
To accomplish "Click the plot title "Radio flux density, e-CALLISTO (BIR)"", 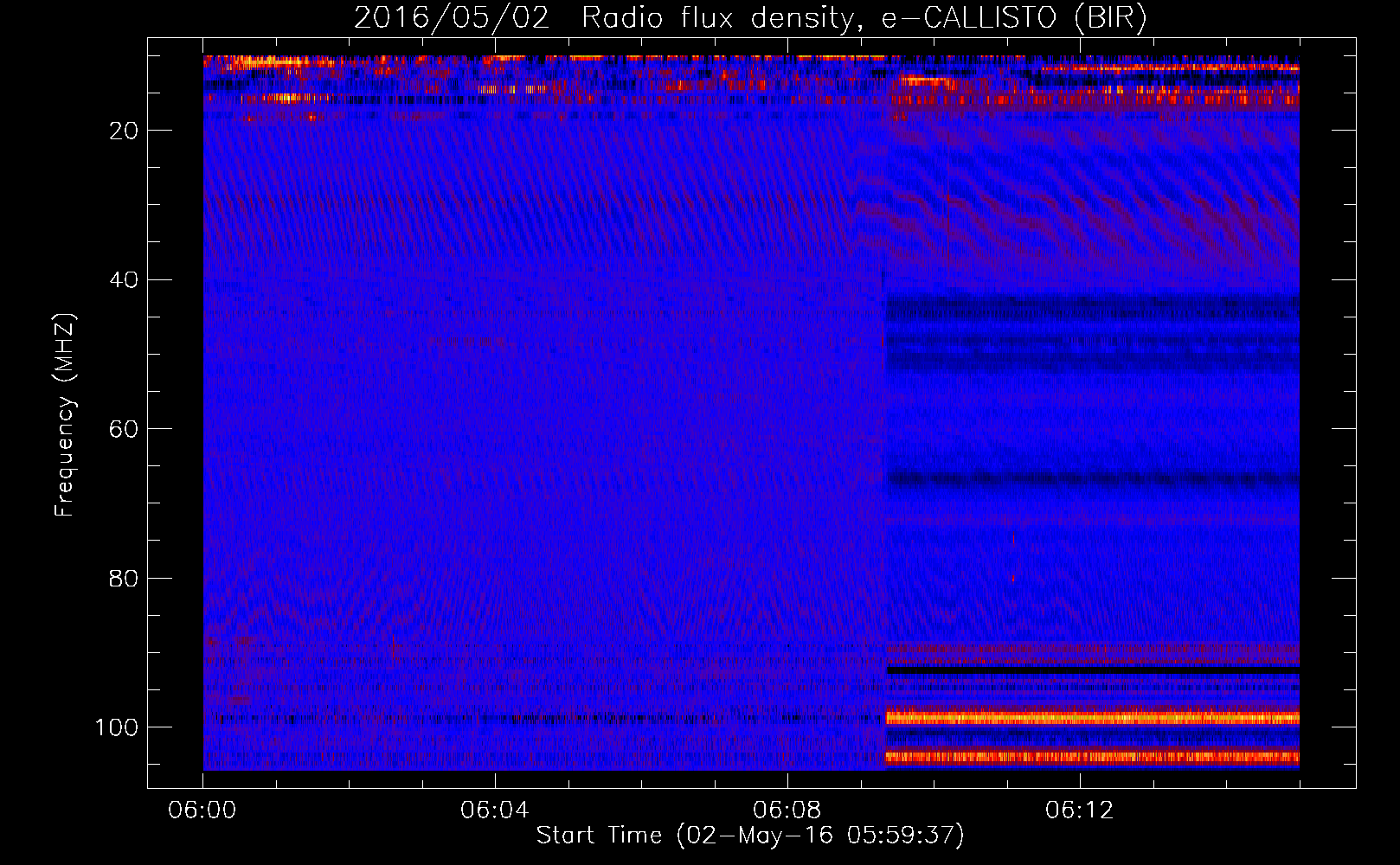I will (864, 18).
